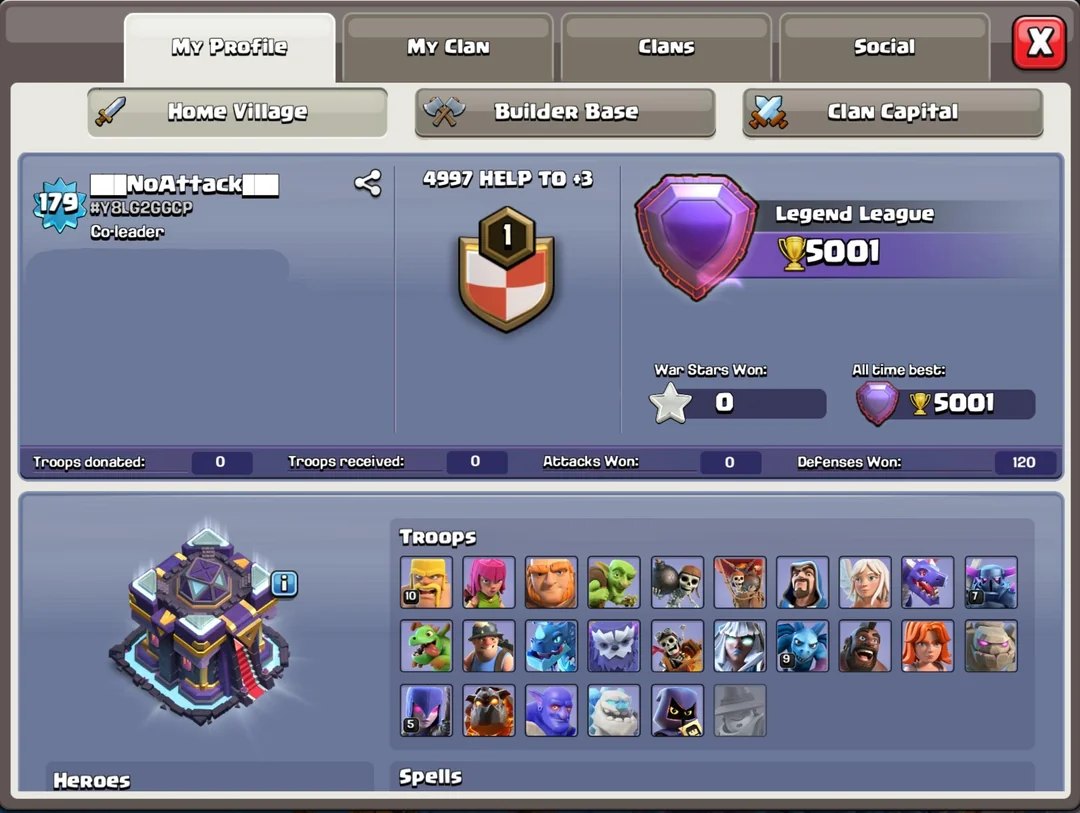This screenshot has width=1080, height=813.
Task: Select the Barbarian troop icon
Action: (426, 582)
